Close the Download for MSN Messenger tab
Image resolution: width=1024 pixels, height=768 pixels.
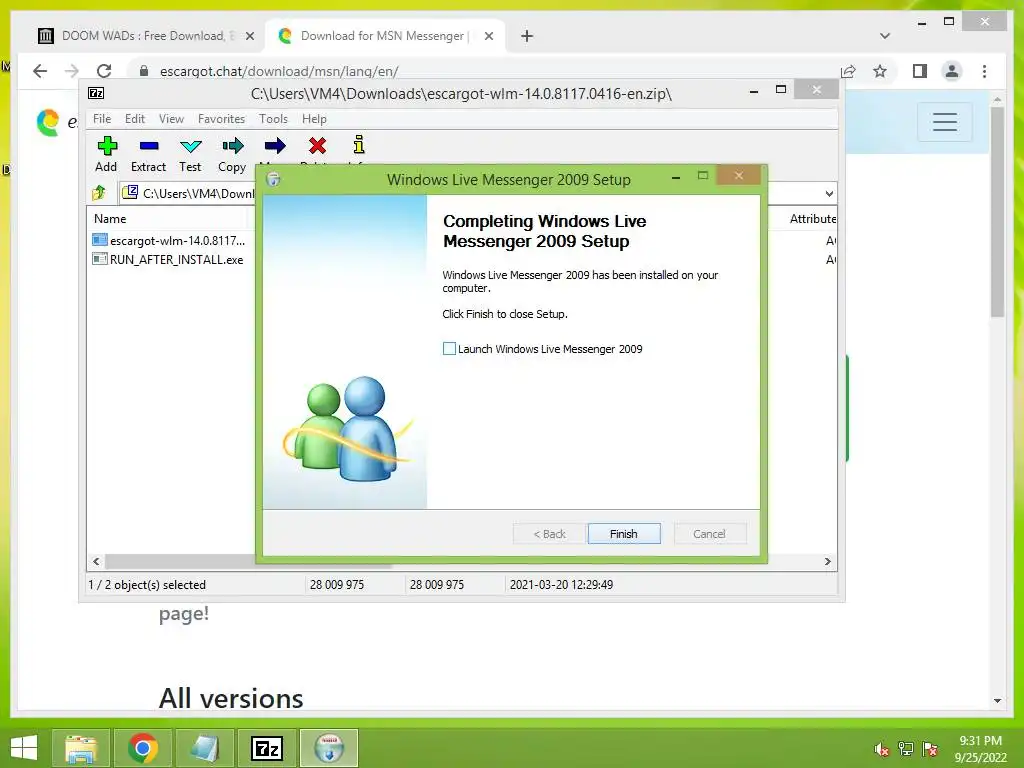coord(488,36)
